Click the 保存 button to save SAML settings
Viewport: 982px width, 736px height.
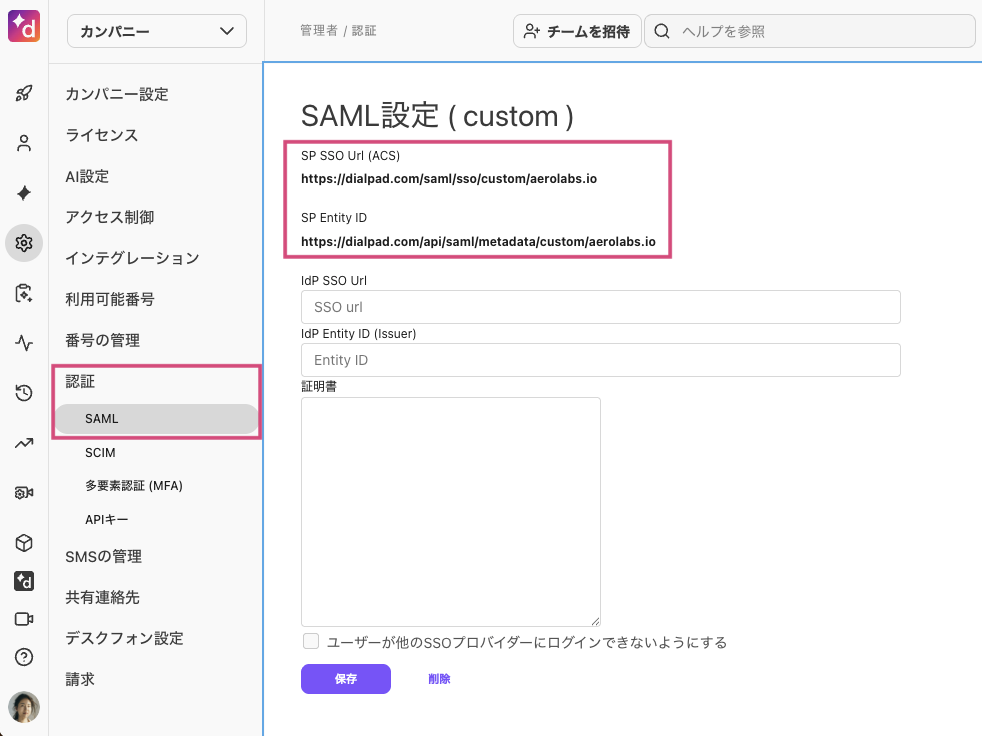345,679
